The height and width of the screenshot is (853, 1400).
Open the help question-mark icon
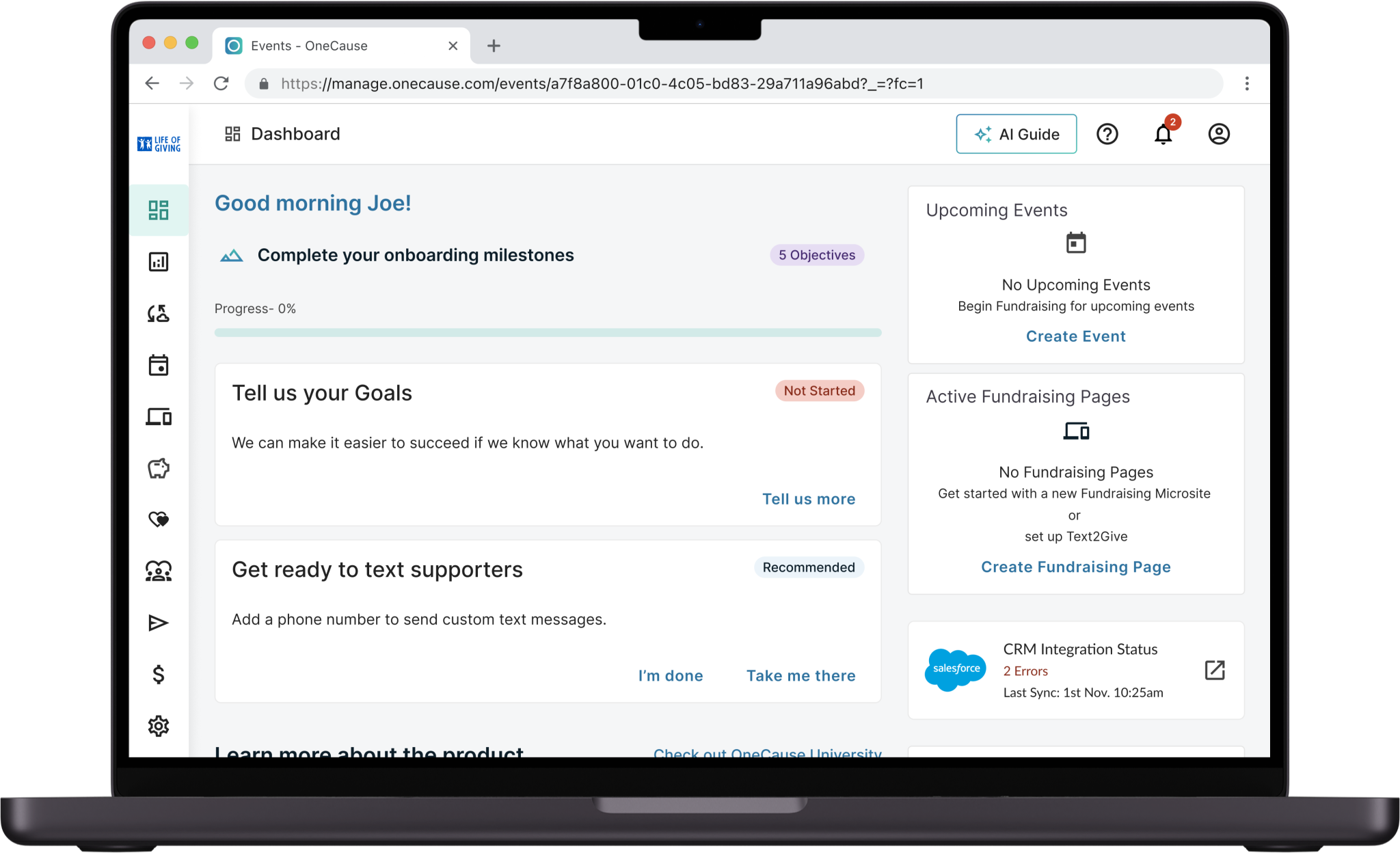1107,134
